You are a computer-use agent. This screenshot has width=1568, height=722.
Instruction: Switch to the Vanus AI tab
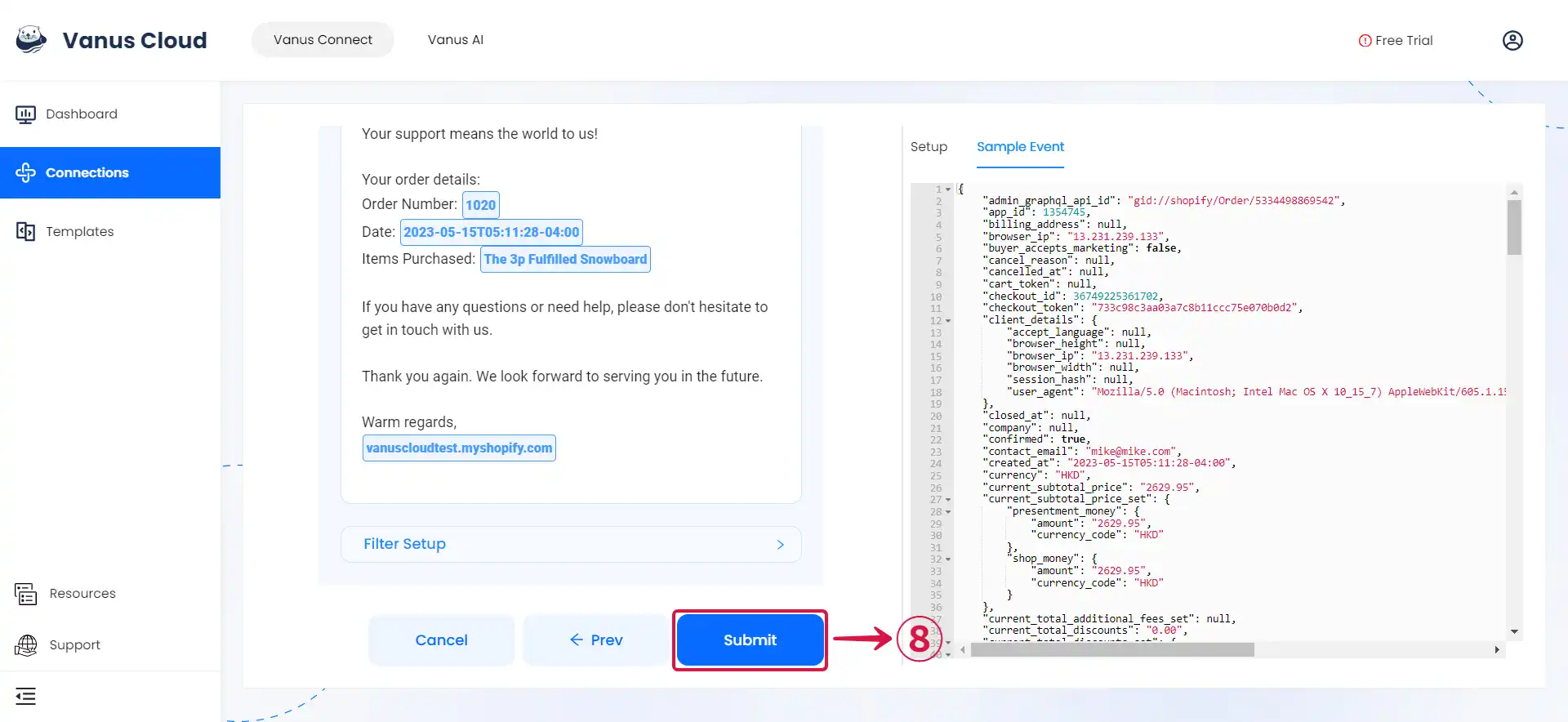point(456,39)
